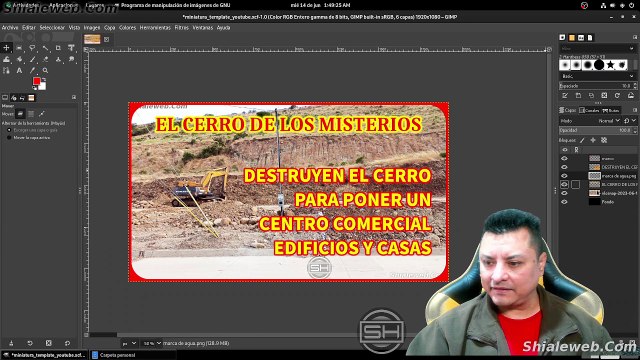
Task: Switch to Images tab in left dock
Action: tap(31, 98)
